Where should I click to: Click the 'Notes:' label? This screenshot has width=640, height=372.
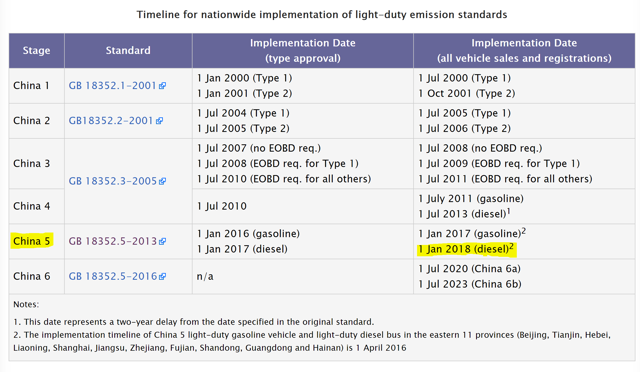coord(26,305)
